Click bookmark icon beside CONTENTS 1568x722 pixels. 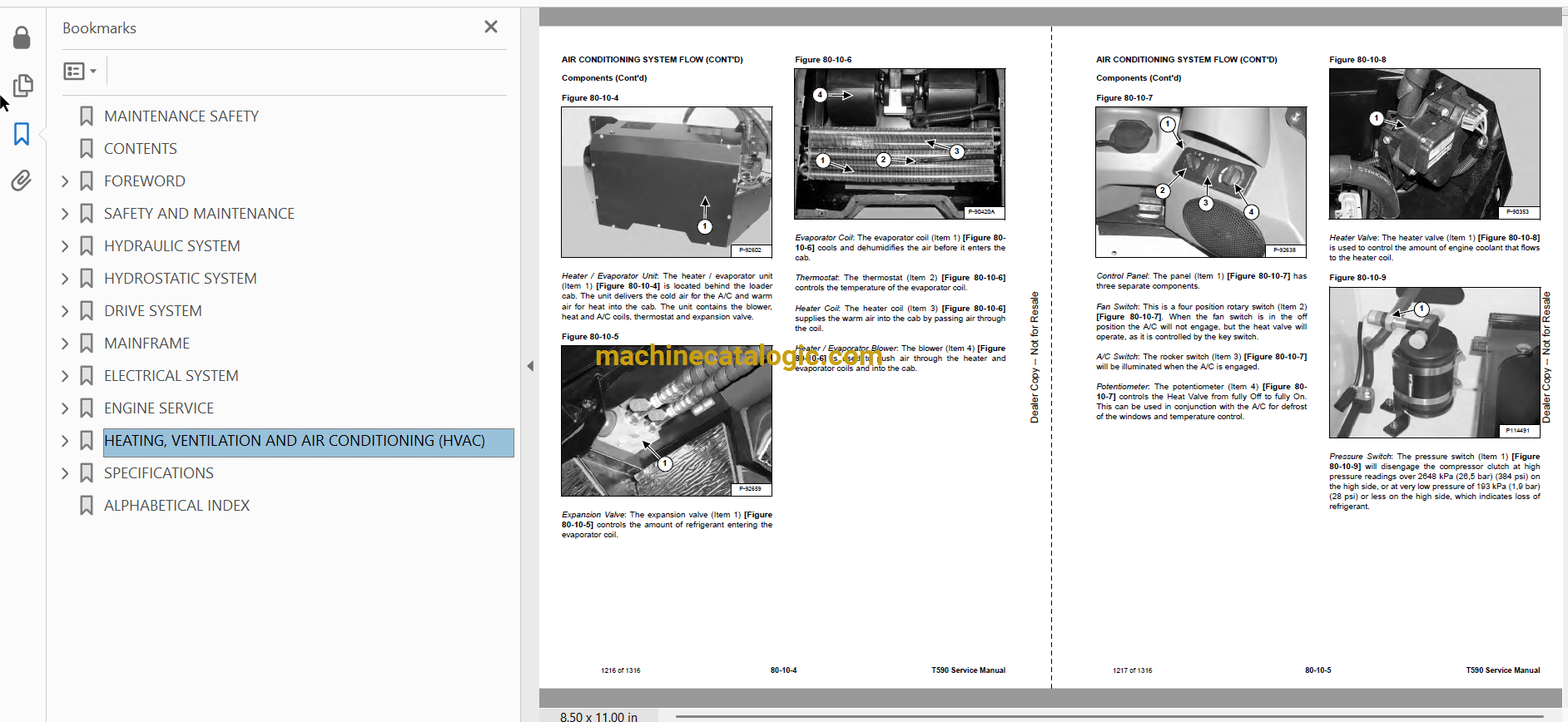pos(87,148)
